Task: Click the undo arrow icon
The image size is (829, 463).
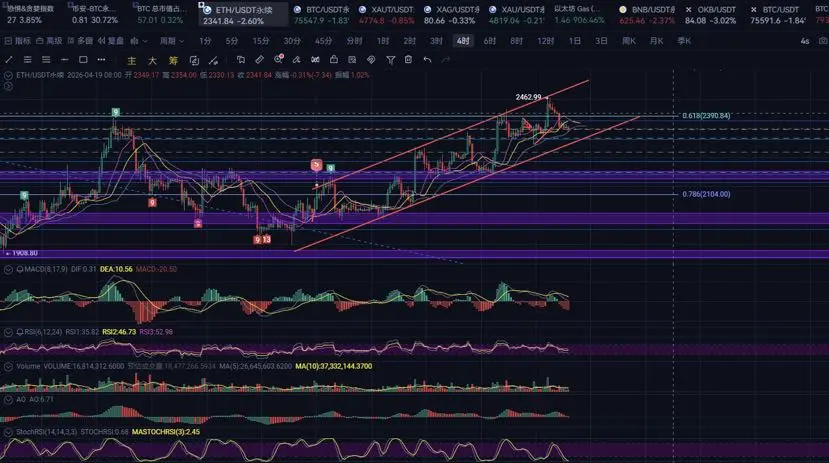Action: [x=427, y=60]
